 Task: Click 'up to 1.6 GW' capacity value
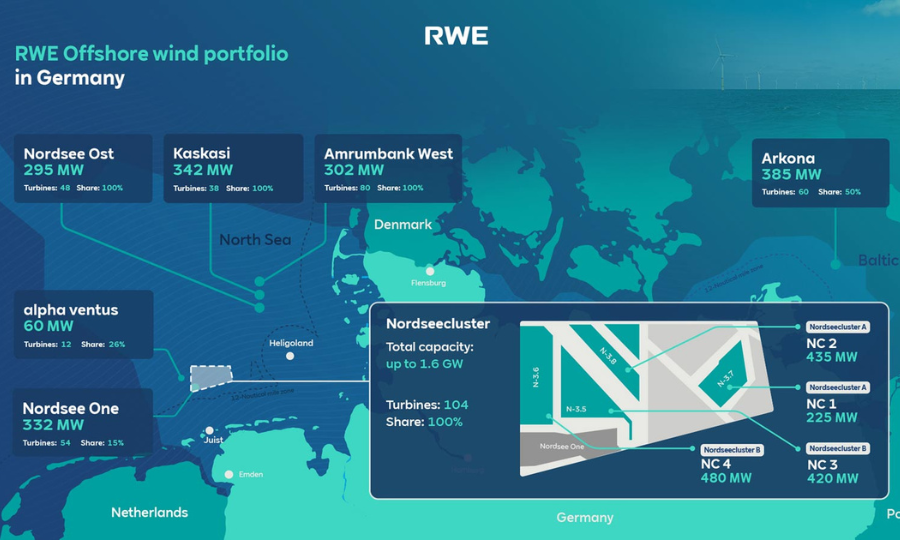click(424, 364)
